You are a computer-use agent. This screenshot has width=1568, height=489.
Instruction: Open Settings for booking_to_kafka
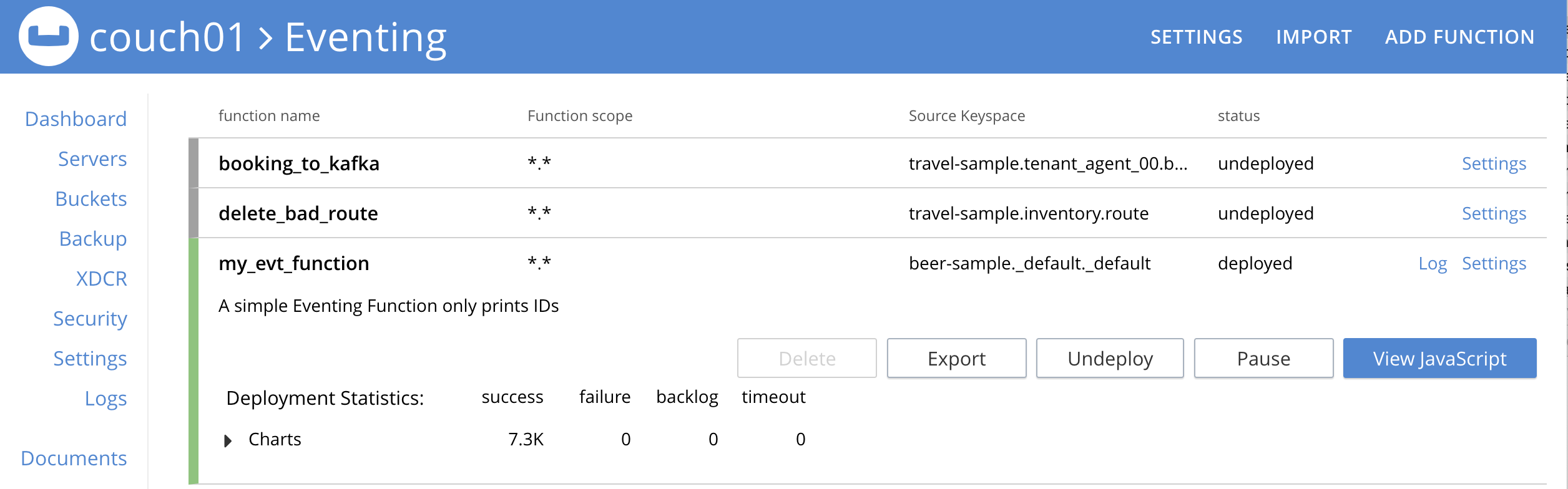point(1494,164)
